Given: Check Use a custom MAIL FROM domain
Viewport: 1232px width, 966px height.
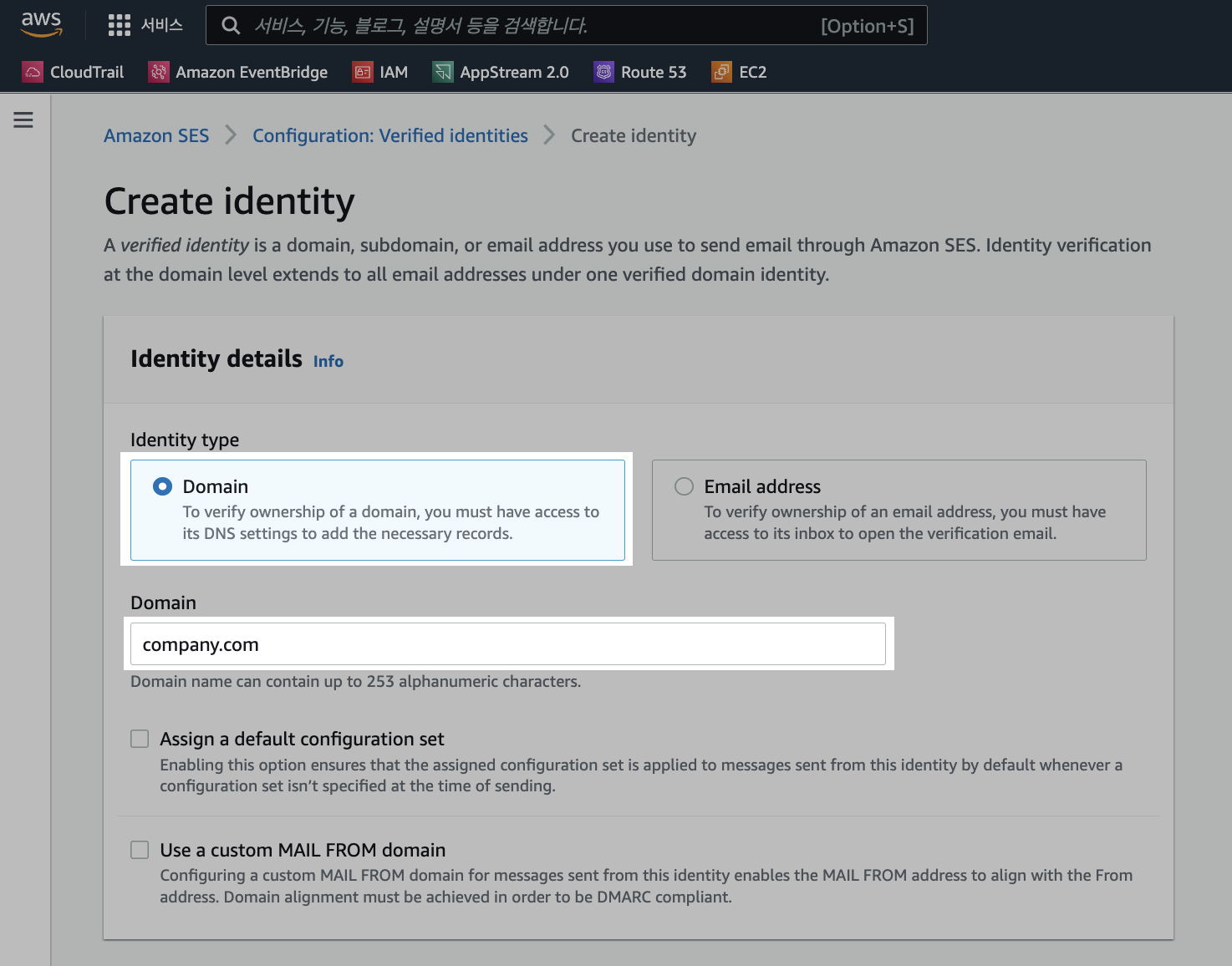Looking at the screenshot, I should [x=140, y=850].
